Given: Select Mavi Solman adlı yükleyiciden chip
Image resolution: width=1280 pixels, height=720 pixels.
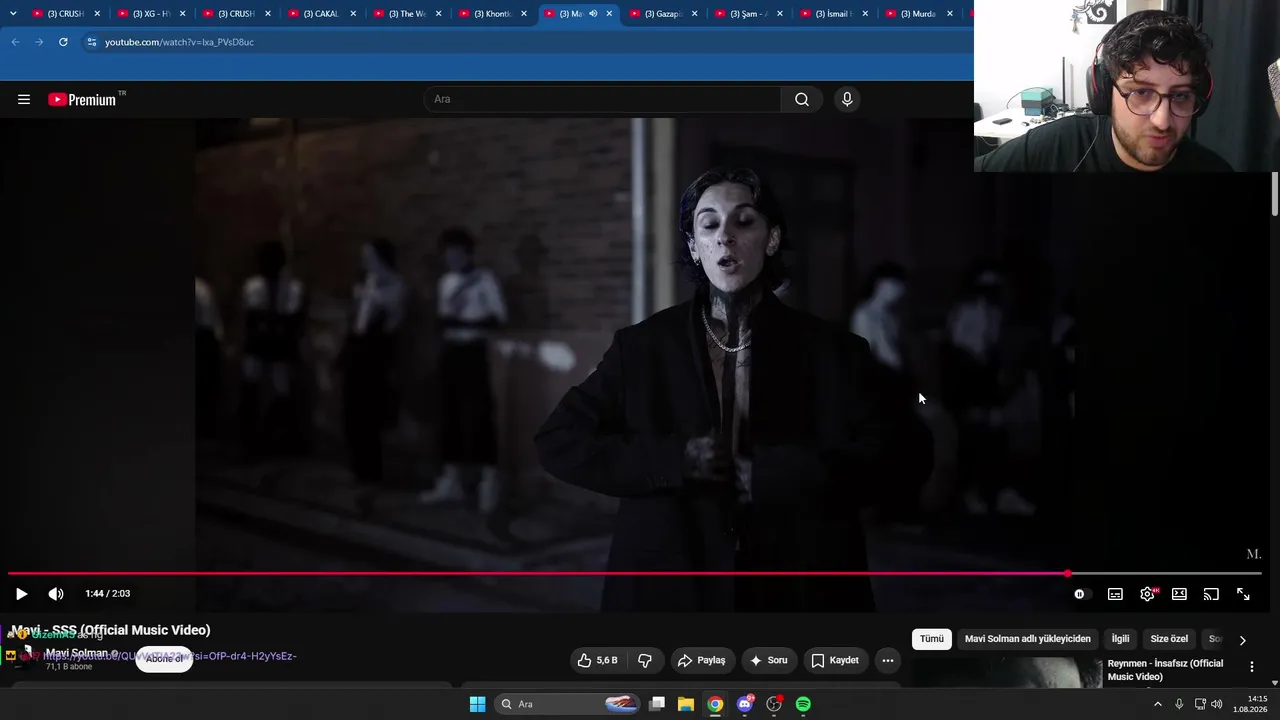Looking at the screenshot, I should 1027,639.
